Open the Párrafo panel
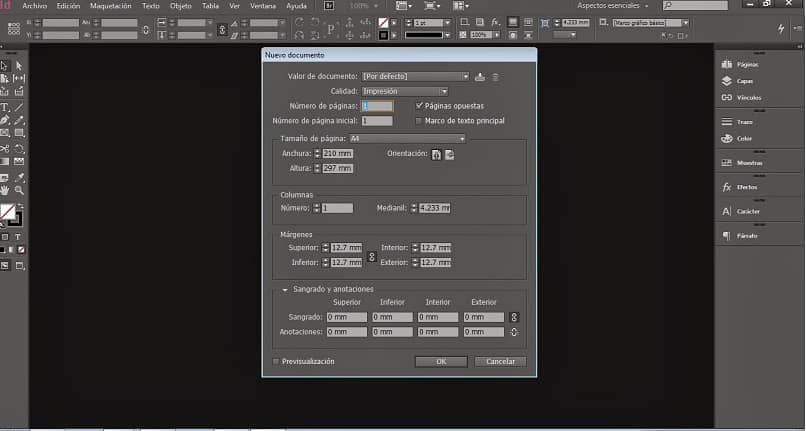The height and width of the screenshot is (431, 806). point(740,236)
